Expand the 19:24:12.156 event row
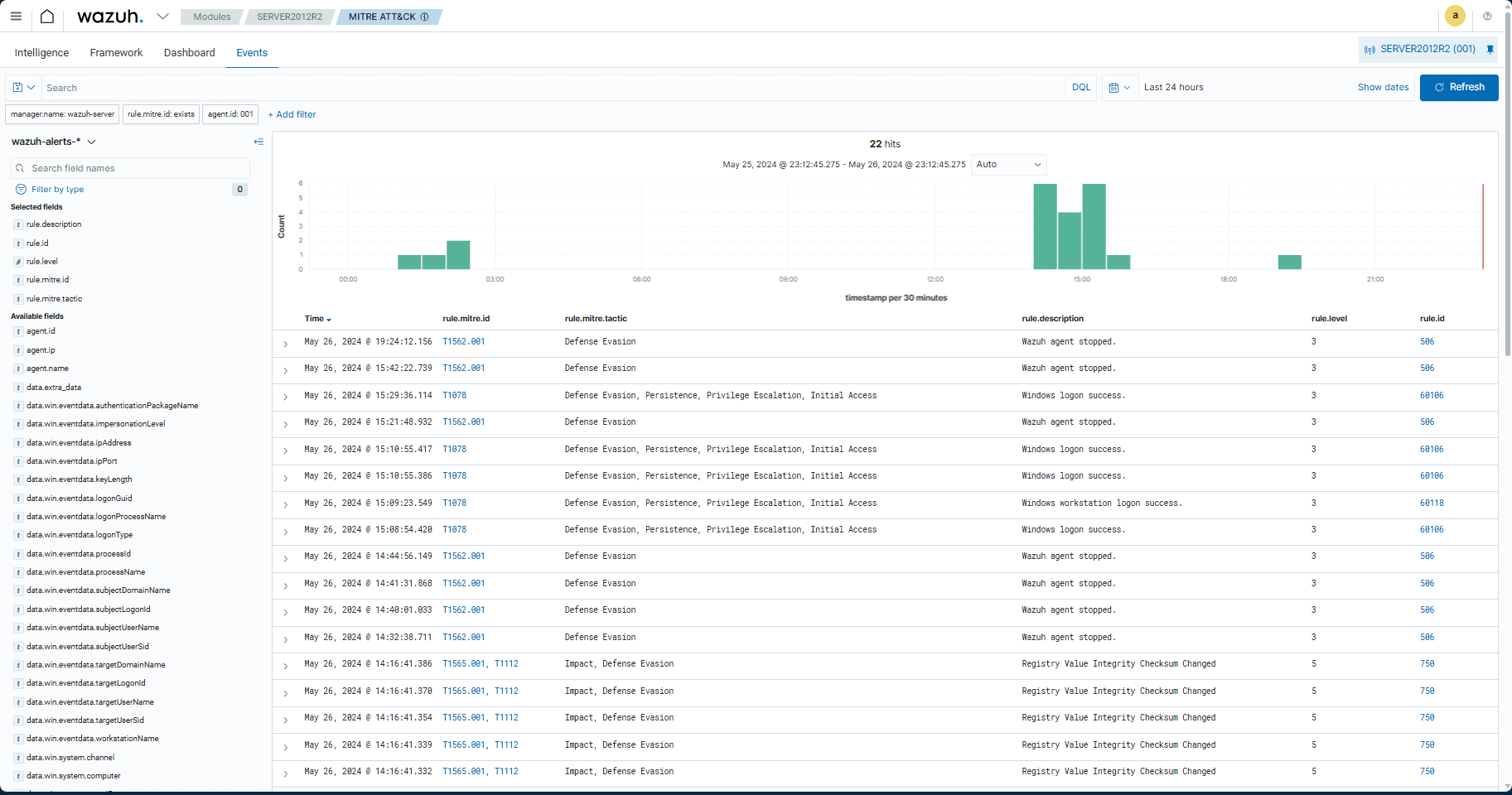1512x795 pixels. tap(285, 343)
